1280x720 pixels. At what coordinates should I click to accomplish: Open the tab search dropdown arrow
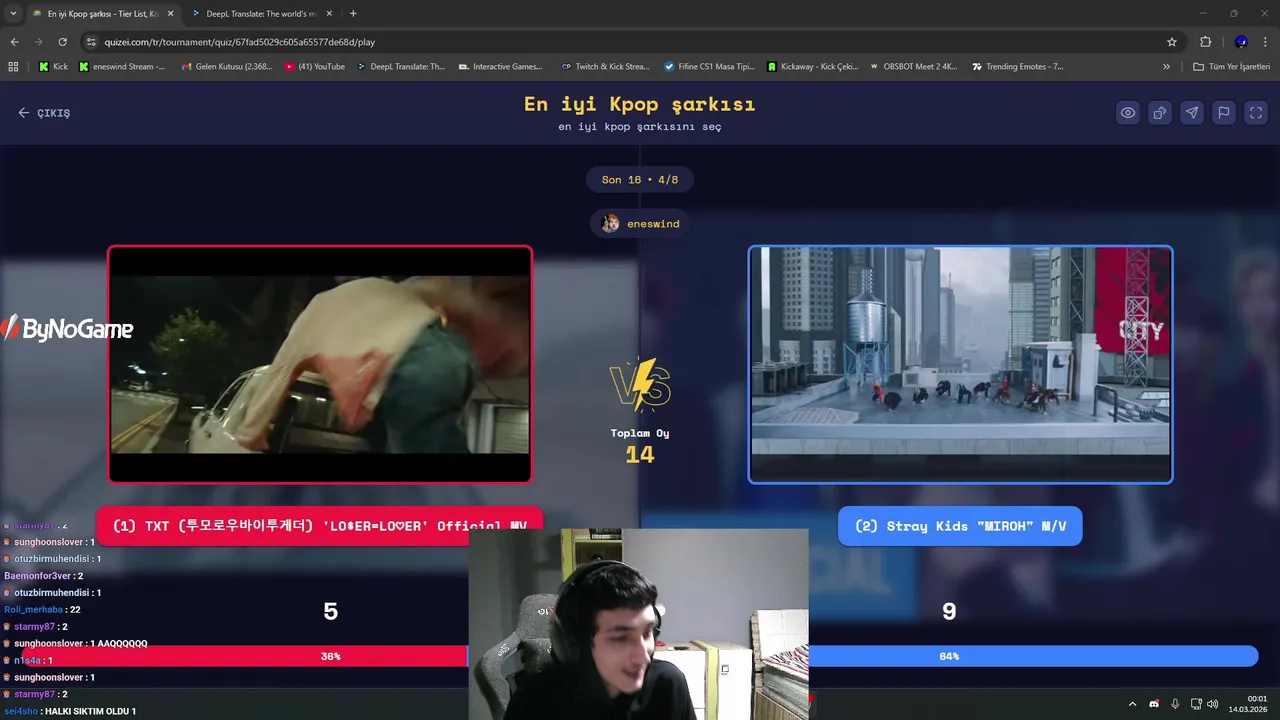click(13, 14)
